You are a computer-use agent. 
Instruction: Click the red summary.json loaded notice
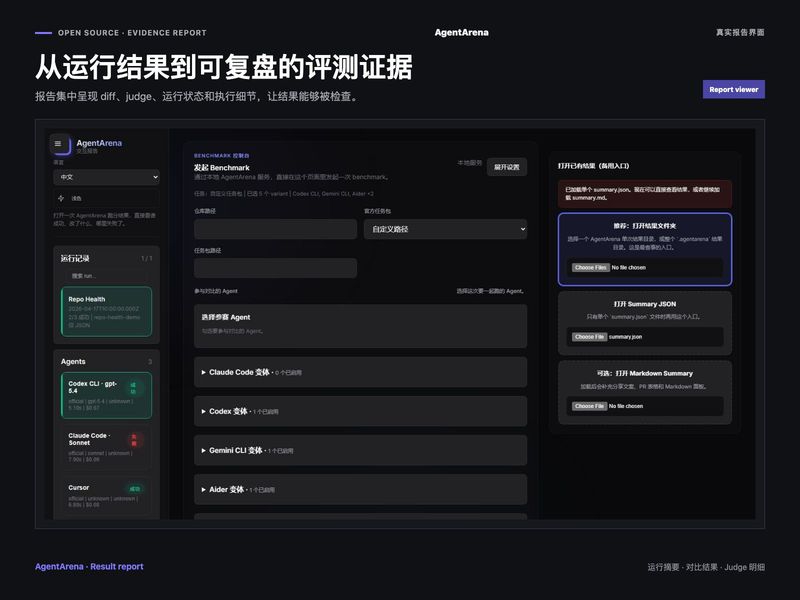645,193
